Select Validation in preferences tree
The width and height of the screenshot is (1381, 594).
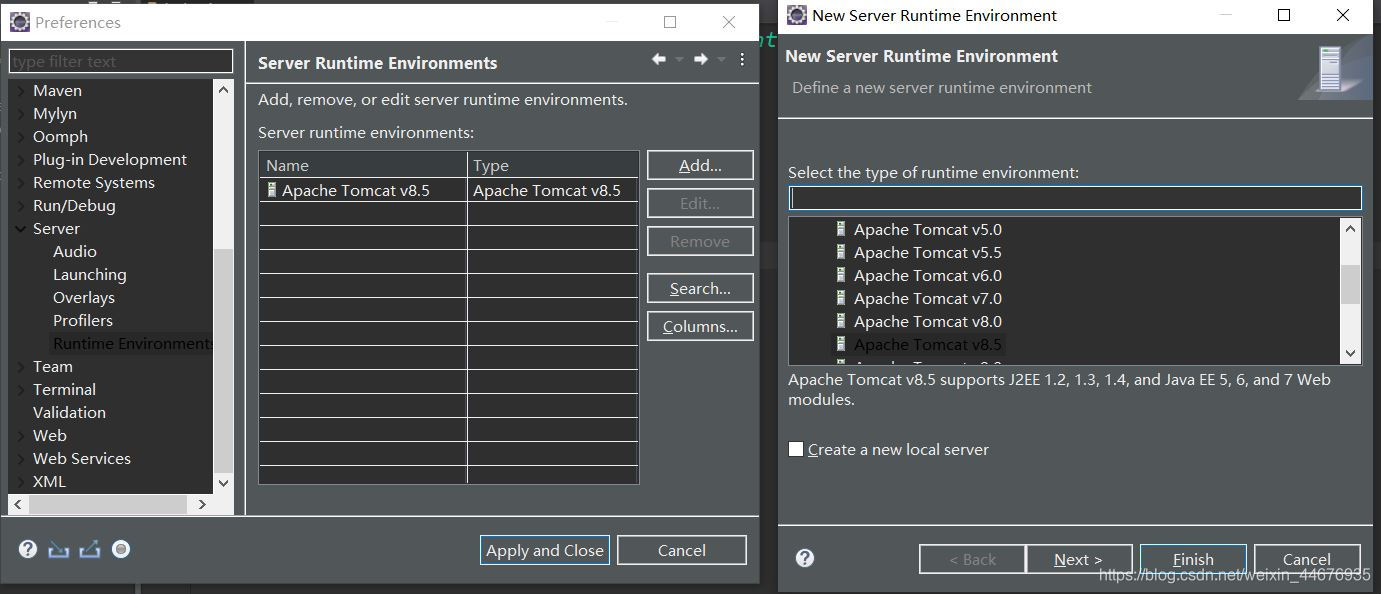pos(69,412)
